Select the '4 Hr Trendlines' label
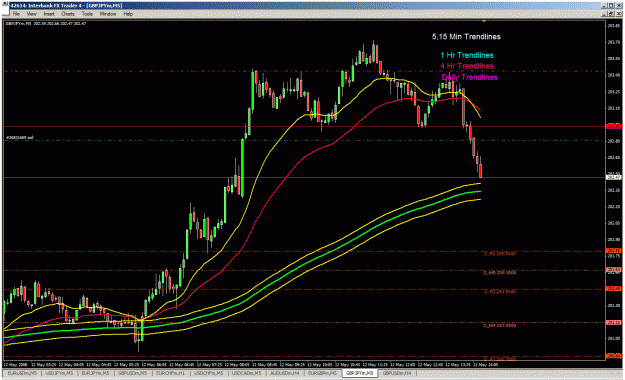Viewport: 625px width, 380px height. coord(467,66)
